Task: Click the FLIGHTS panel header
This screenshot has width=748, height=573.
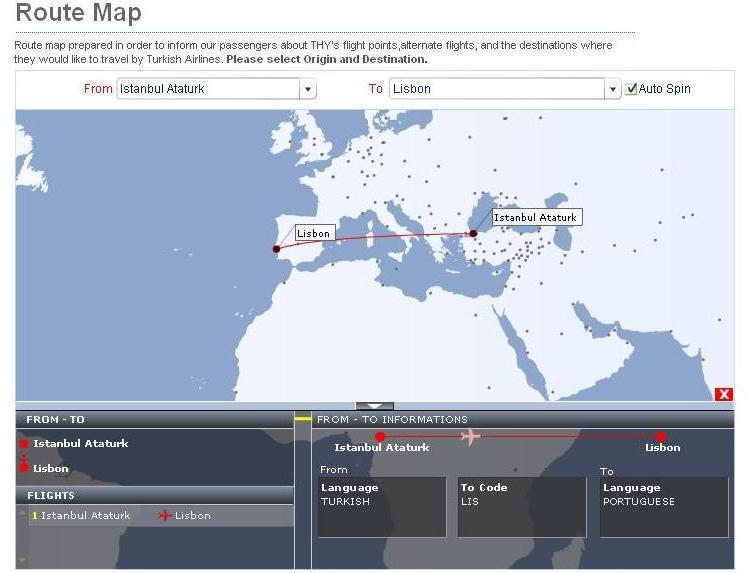Action: point(155,496)
